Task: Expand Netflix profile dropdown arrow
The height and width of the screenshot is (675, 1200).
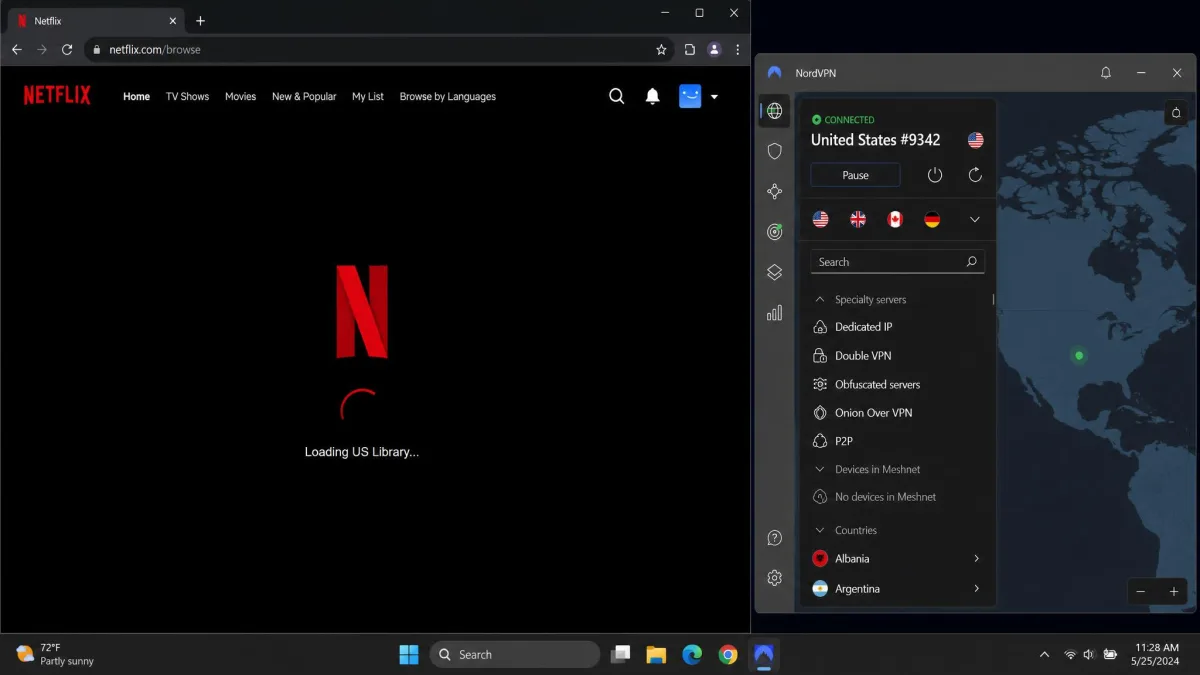Action: coord(714,97)
